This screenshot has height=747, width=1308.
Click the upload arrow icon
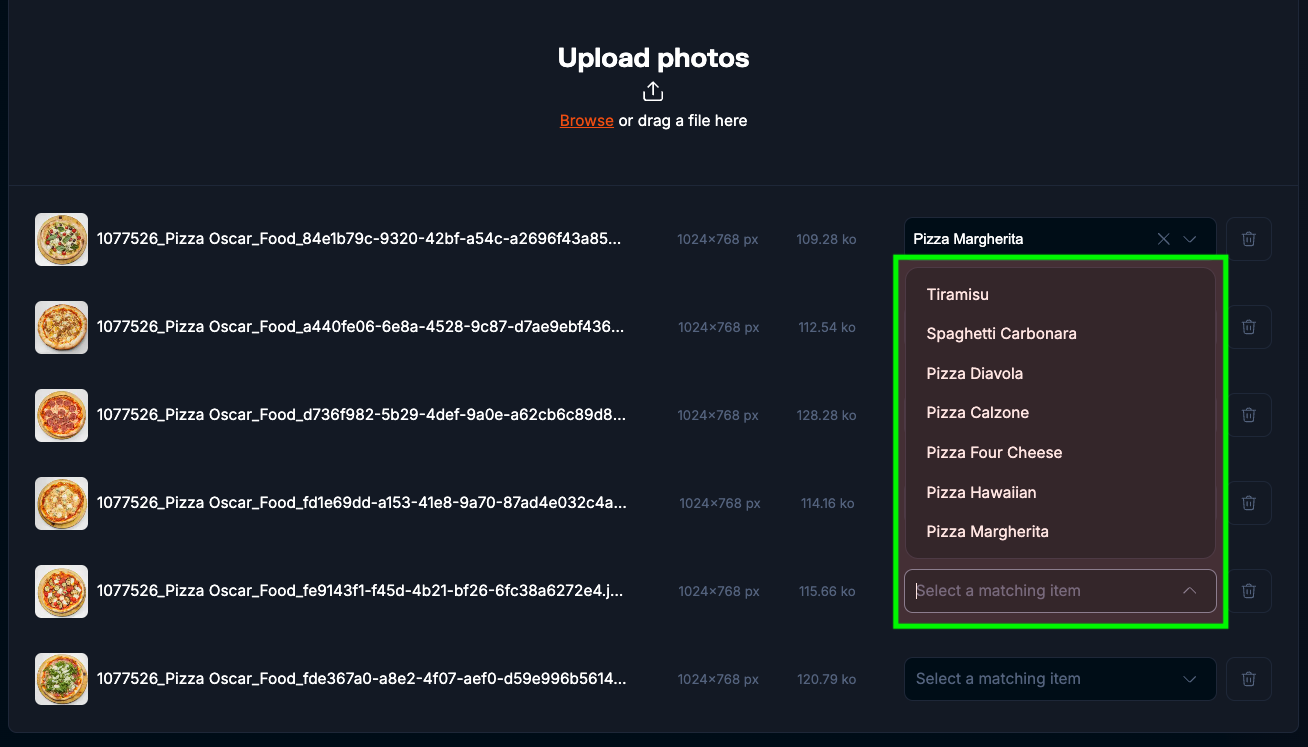(653, 92)
